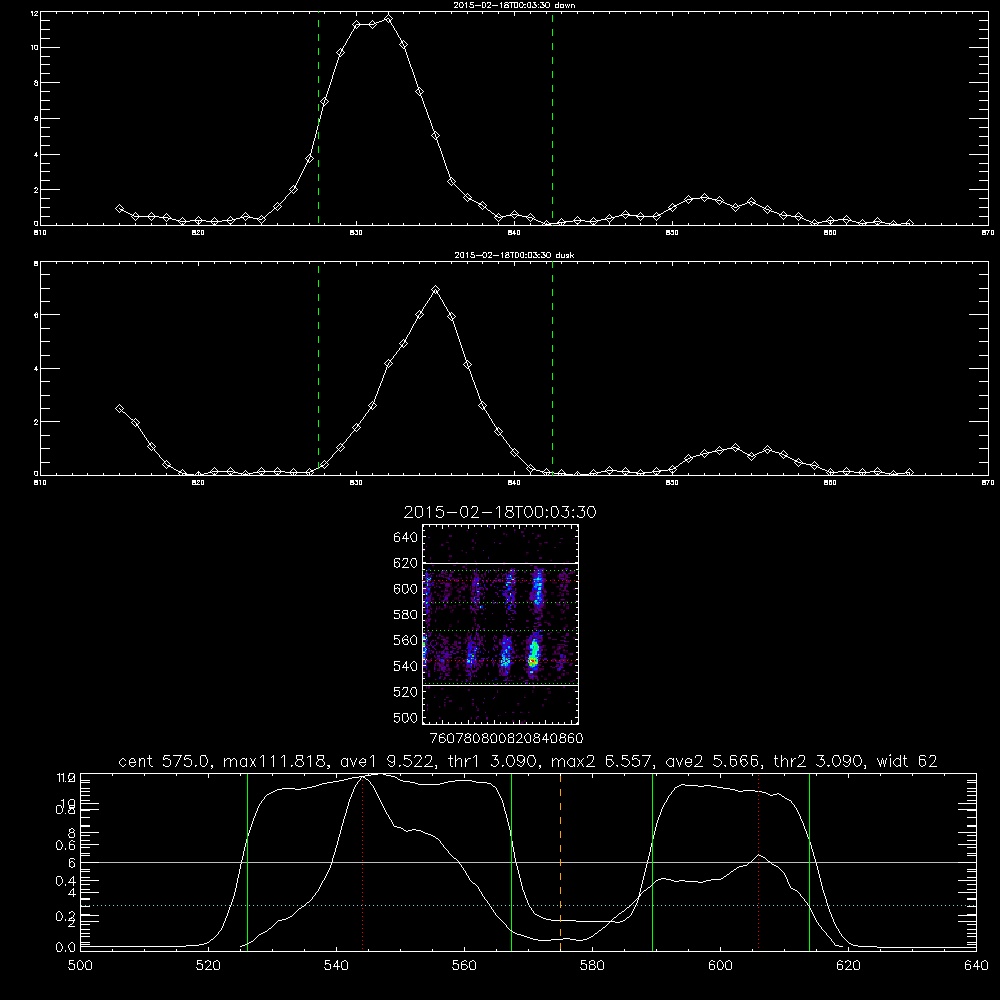Click the white dotted horizontal threshold line in bottom plot
The image size is (1000, 1000).
point(528,906)
